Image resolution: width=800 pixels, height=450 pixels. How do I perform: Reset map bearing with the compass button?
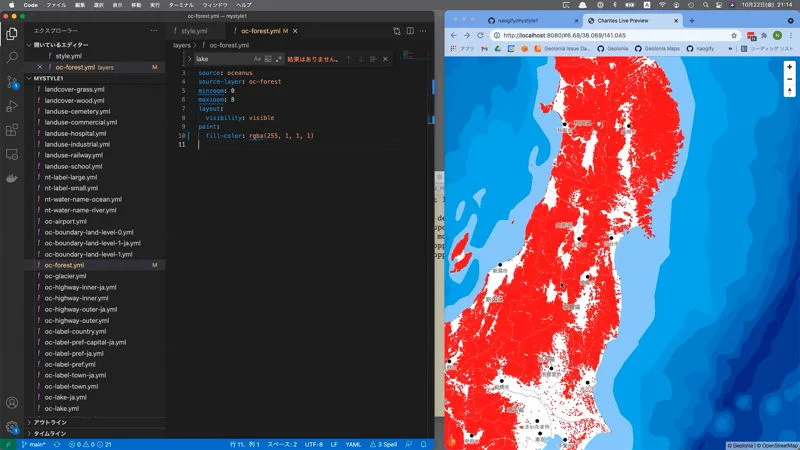click(x=789, y=91)
